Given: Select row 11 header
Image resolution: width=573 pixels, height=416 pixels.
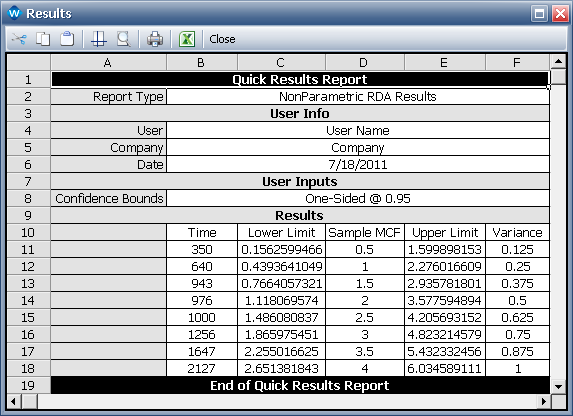Looking at the screenshot, I should pyautogui.click(x=28, y=250).
